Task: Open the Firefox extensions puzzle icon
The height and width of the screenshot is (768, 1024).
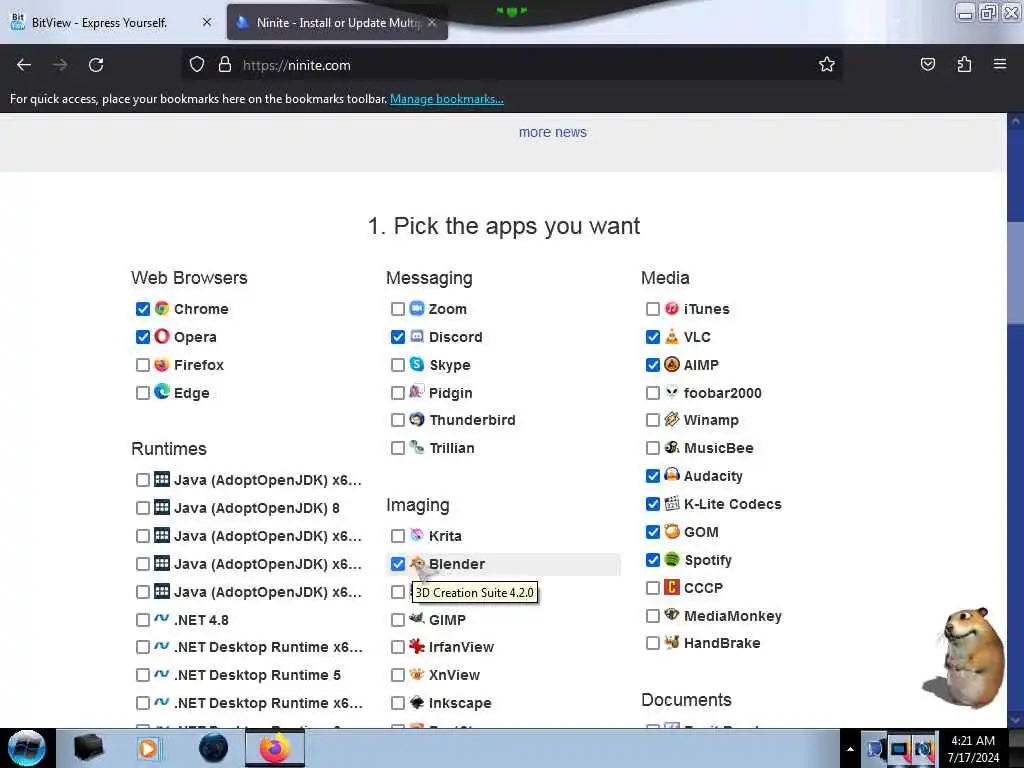Action: point(964,65)
